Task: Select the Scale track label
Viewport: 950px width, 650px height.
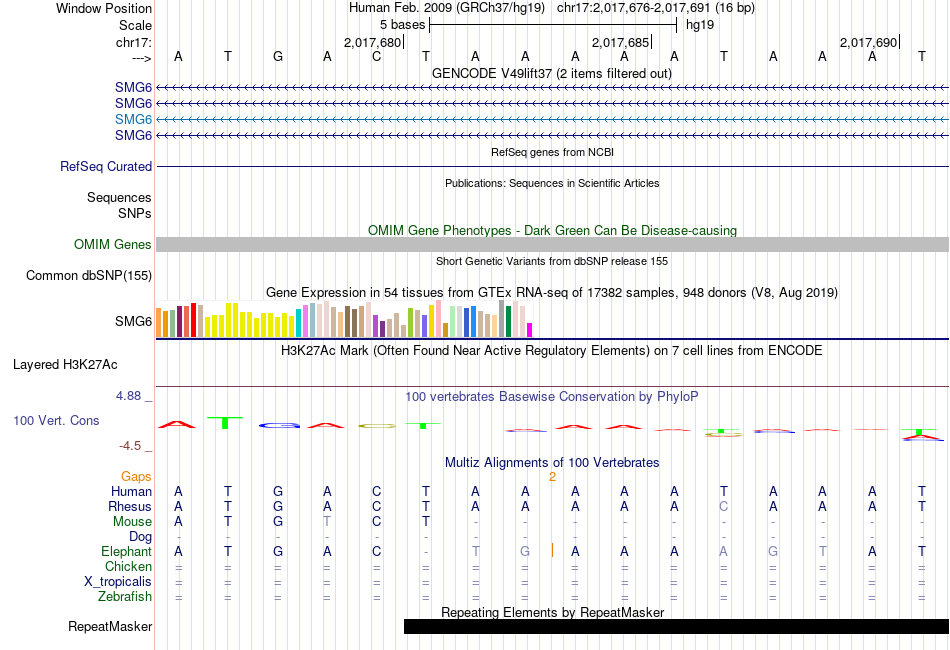Action: pyautogui.click(x=135, y=25)
